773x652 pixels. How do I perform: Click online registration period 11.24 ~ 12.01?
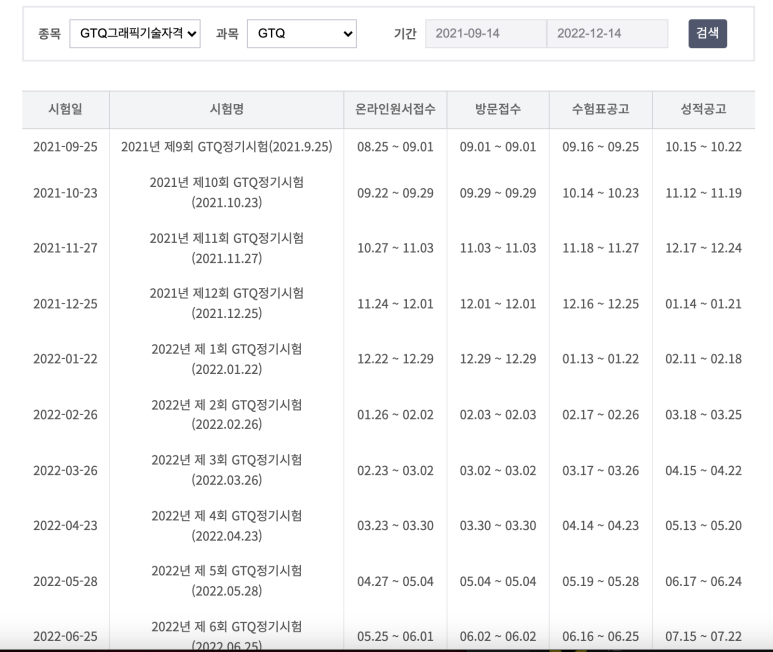point(395,304)
